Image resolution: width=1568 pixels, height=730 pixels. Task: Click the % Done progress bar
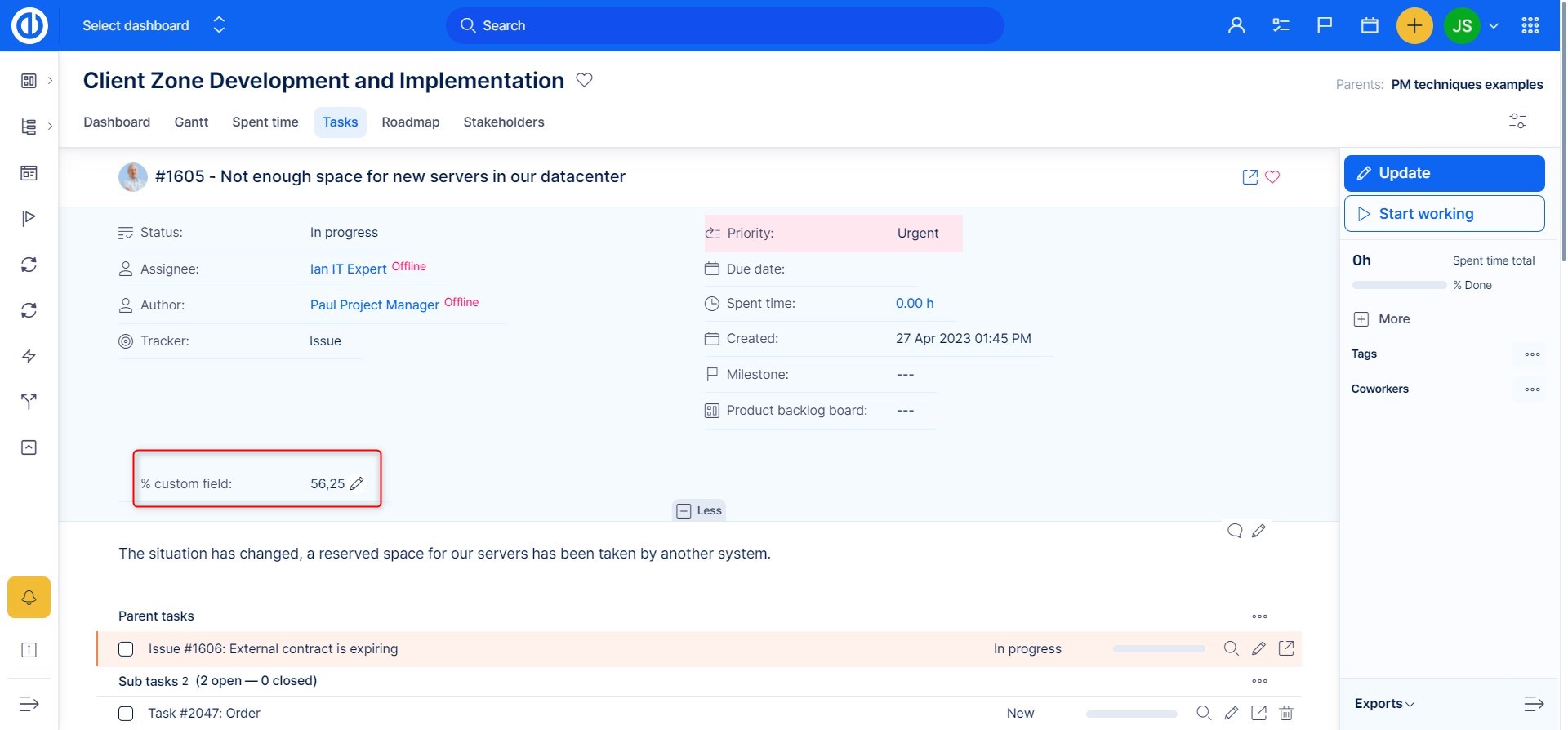(x=1399, y=285)
